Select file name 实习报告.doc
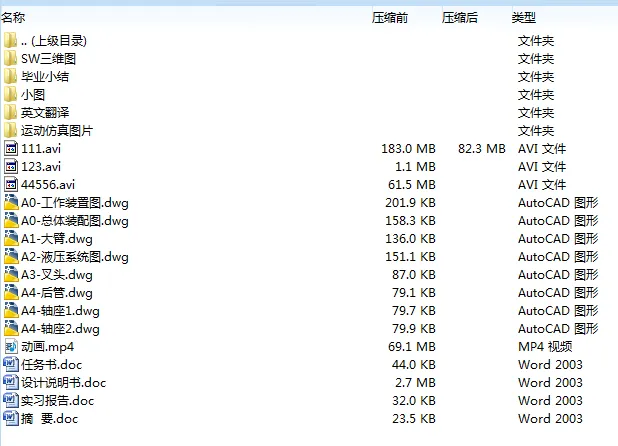This screenshot has width=618, height=446. (x=58, y=401)
